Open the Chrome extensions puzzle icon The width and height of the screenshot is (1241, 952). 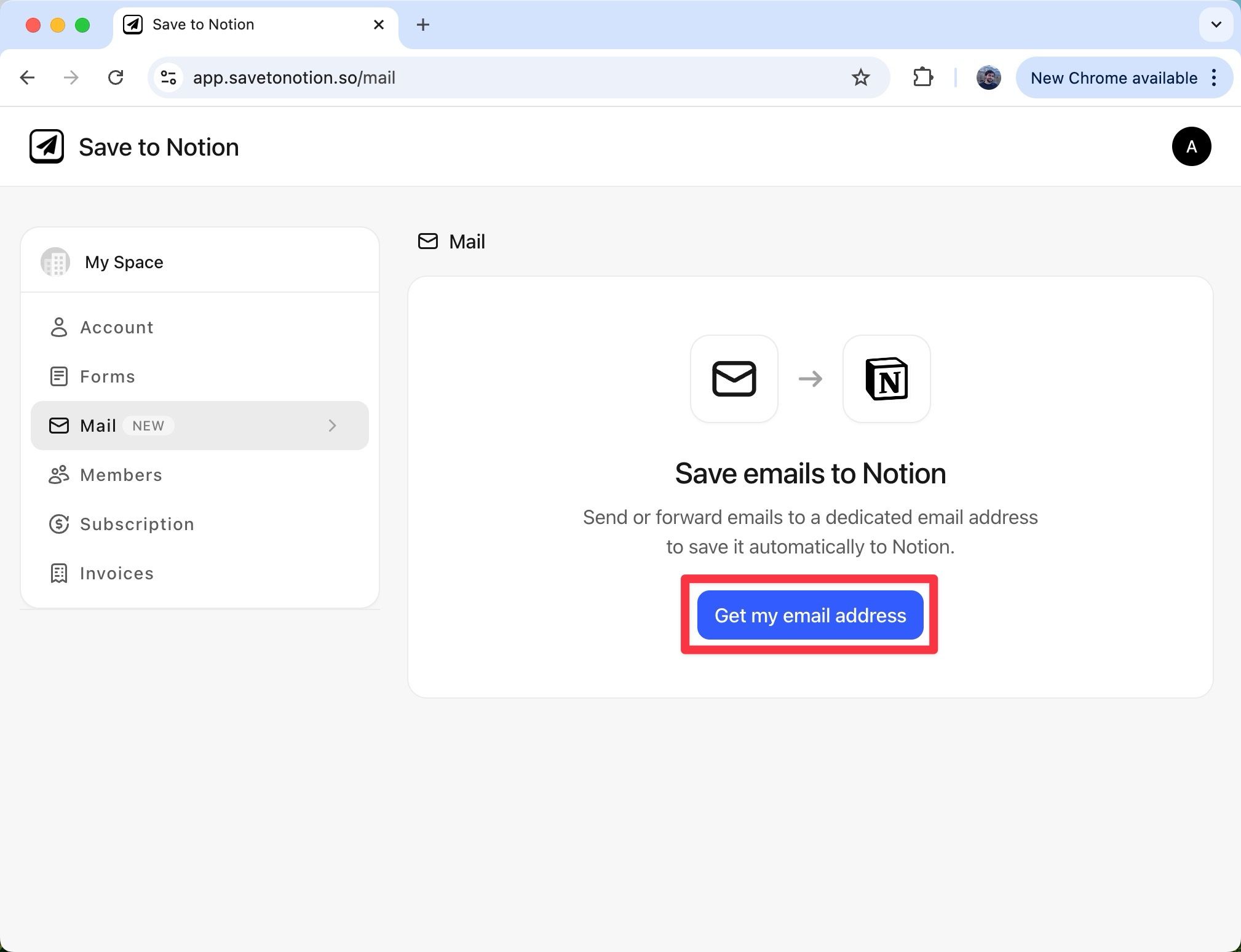click(922, 77)
